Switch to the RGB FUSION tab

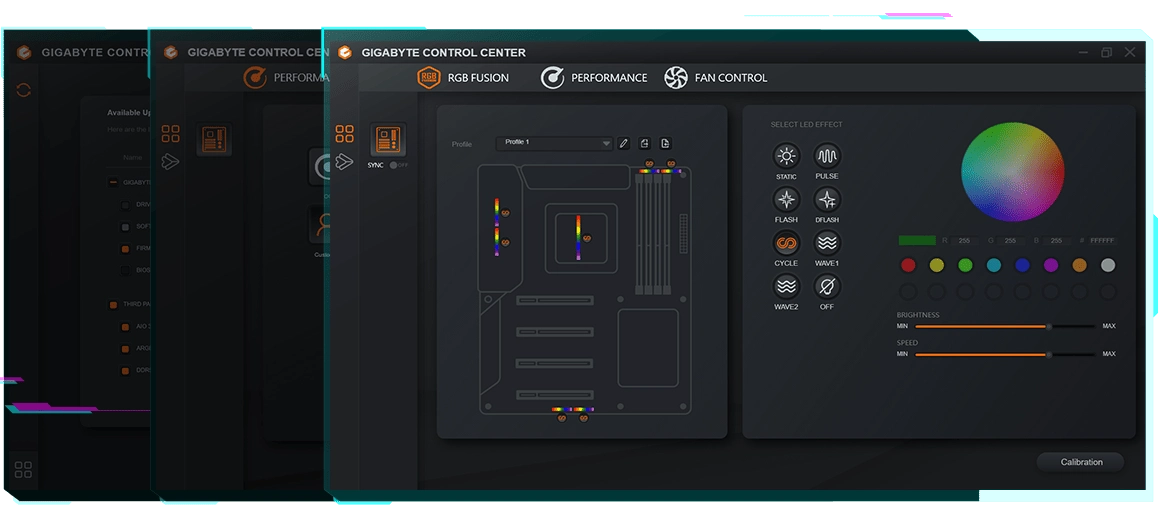coord(463,78)
